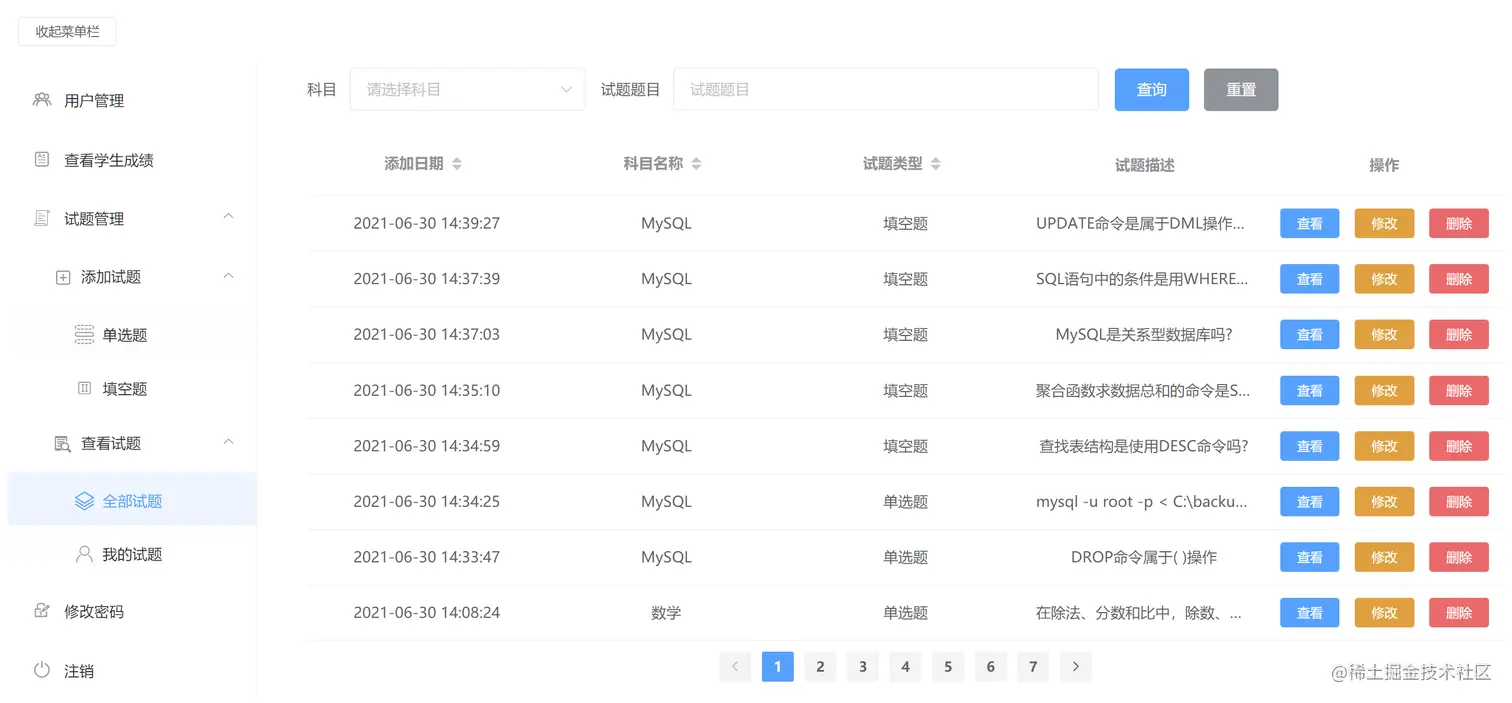
Task: Click 修改 for the mysql -u root row
Action: coord(1385,501)
